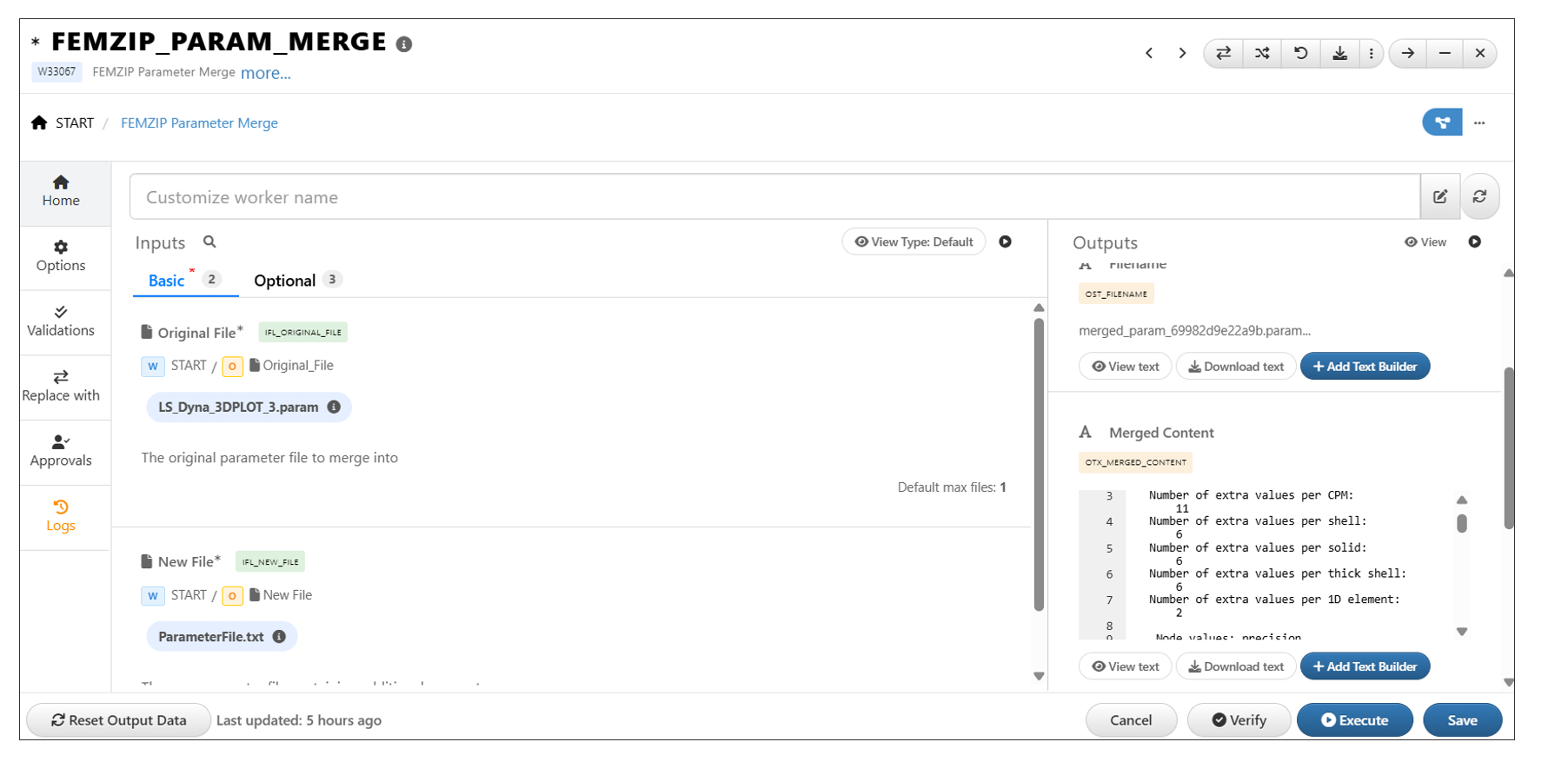This screenshot has width=1568, height=762.
Task: View text of Merged Content output
Action: tap(1125, 666)
